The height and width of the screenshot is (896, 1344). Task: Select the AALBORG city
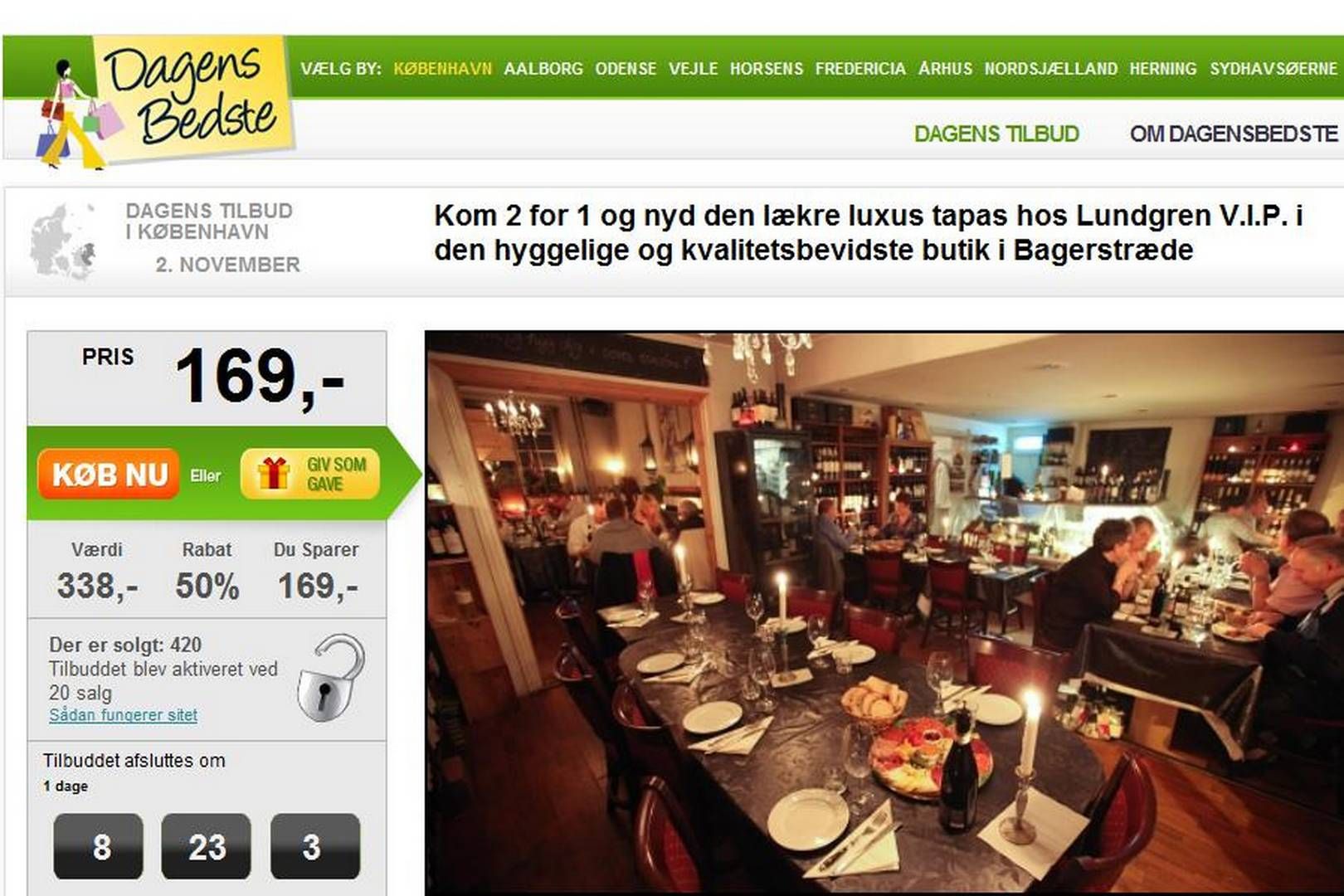tap(543, 69)
